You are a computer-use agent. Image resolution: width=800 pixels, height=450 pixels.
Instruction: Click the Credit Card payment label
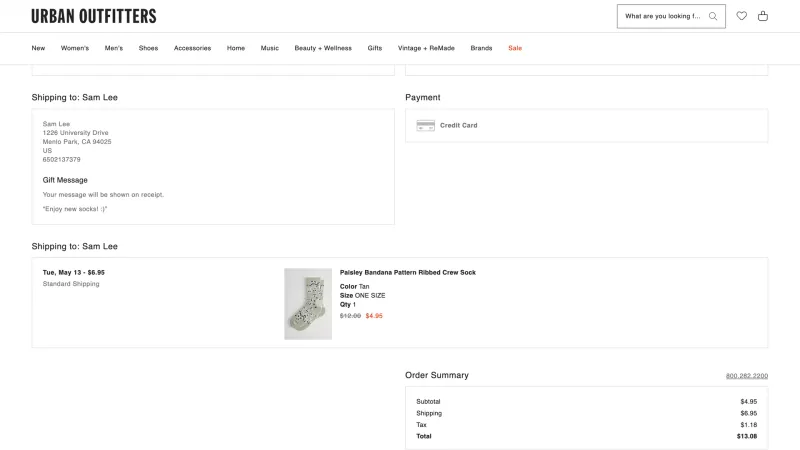point(459,125)
